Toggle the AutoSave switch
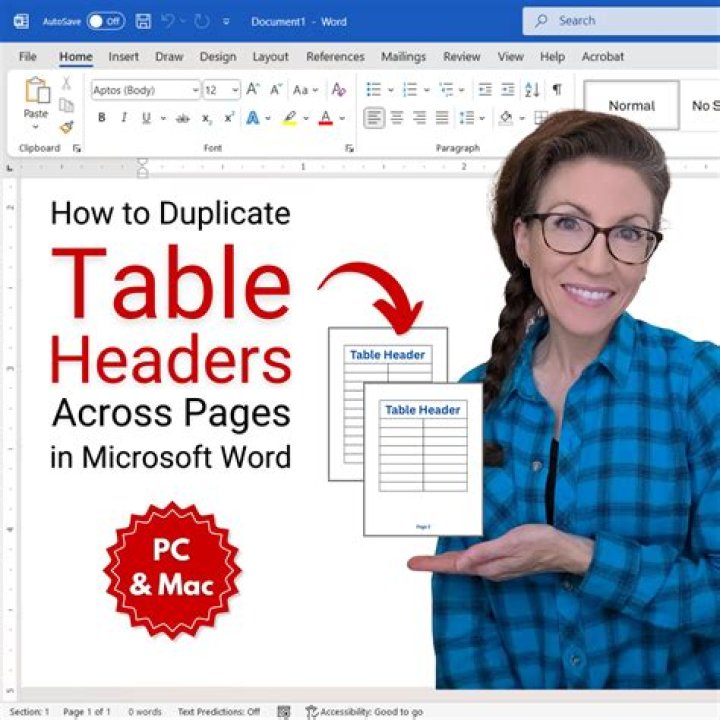 point(106,21)
